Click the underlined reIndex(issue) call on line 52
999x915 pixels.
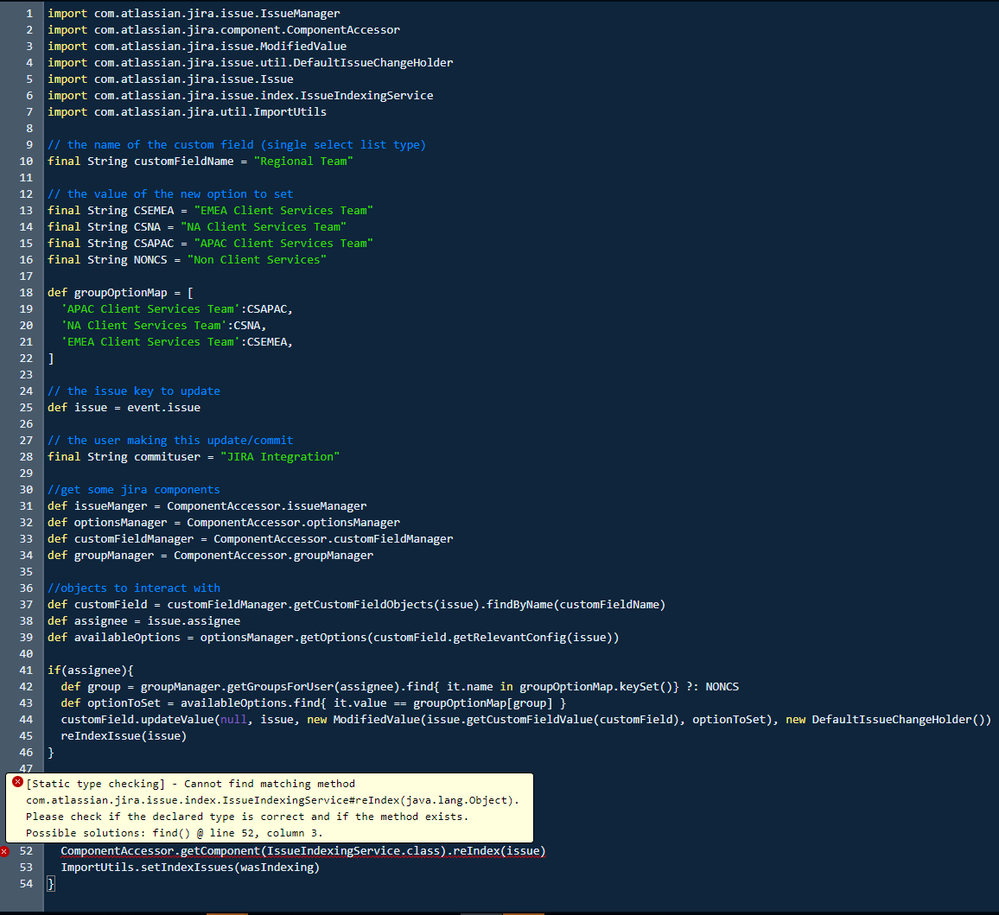click(x=500, y=851)
